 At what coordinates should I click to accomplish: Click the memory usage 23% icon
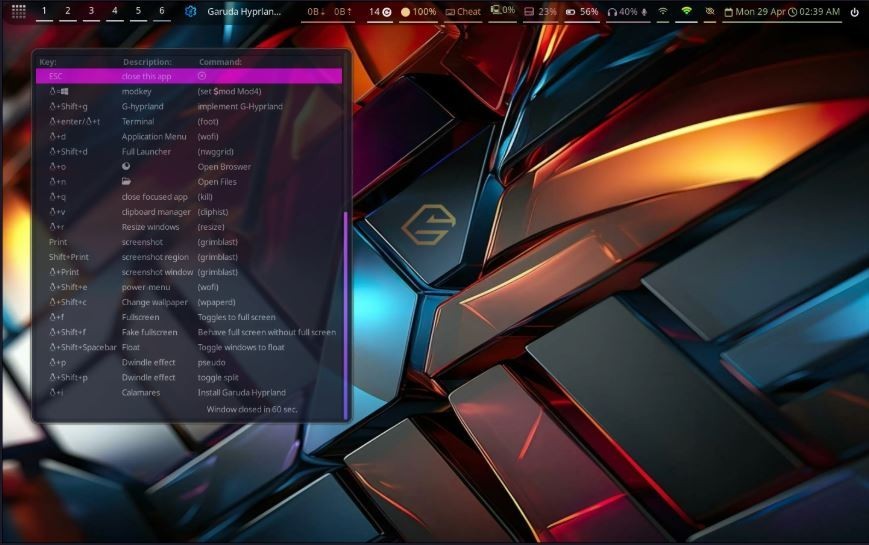pyautogui.click(x=540, y=11)
